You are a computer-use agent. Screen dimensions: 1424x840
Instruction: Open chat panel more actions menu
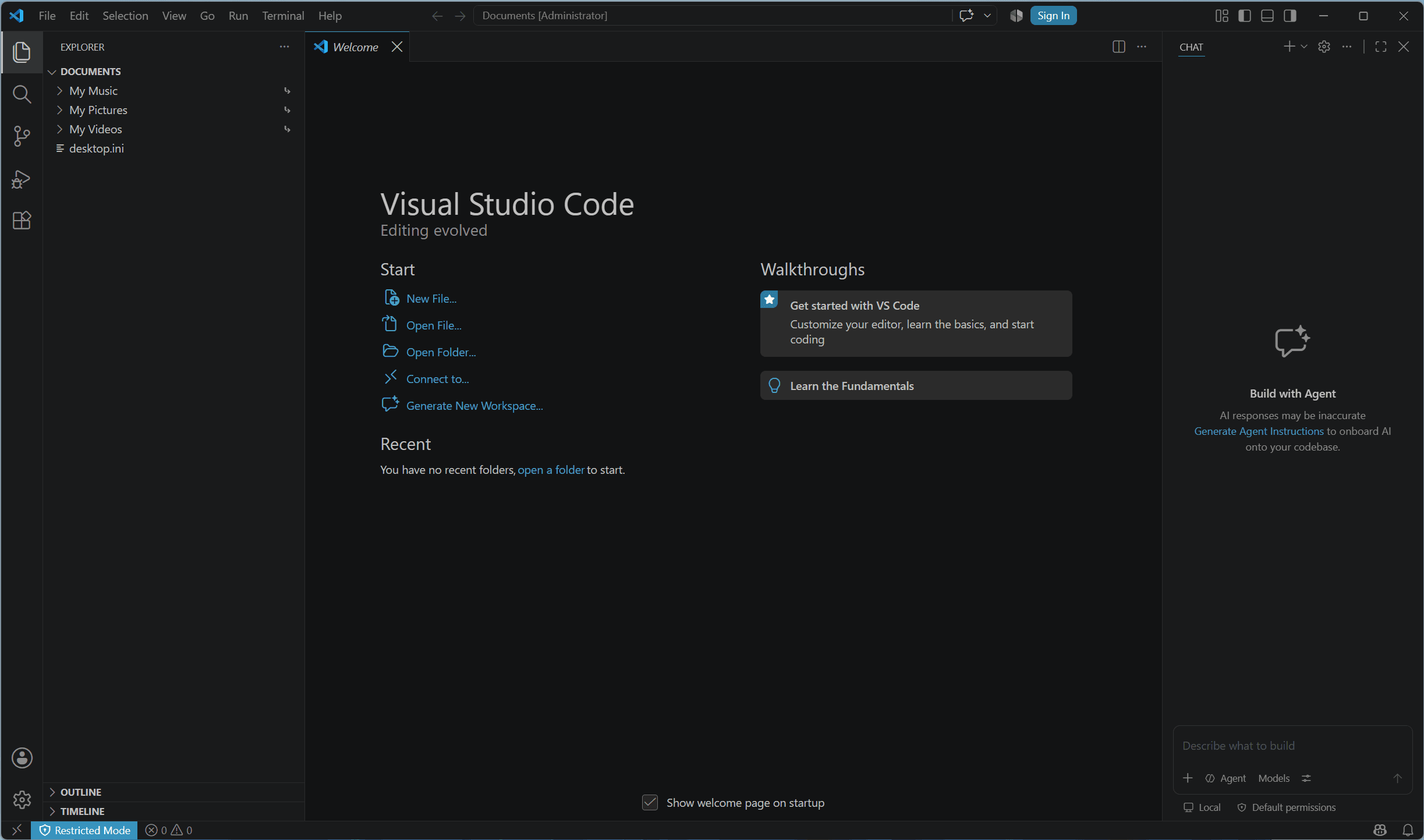tap(1347, 47)
